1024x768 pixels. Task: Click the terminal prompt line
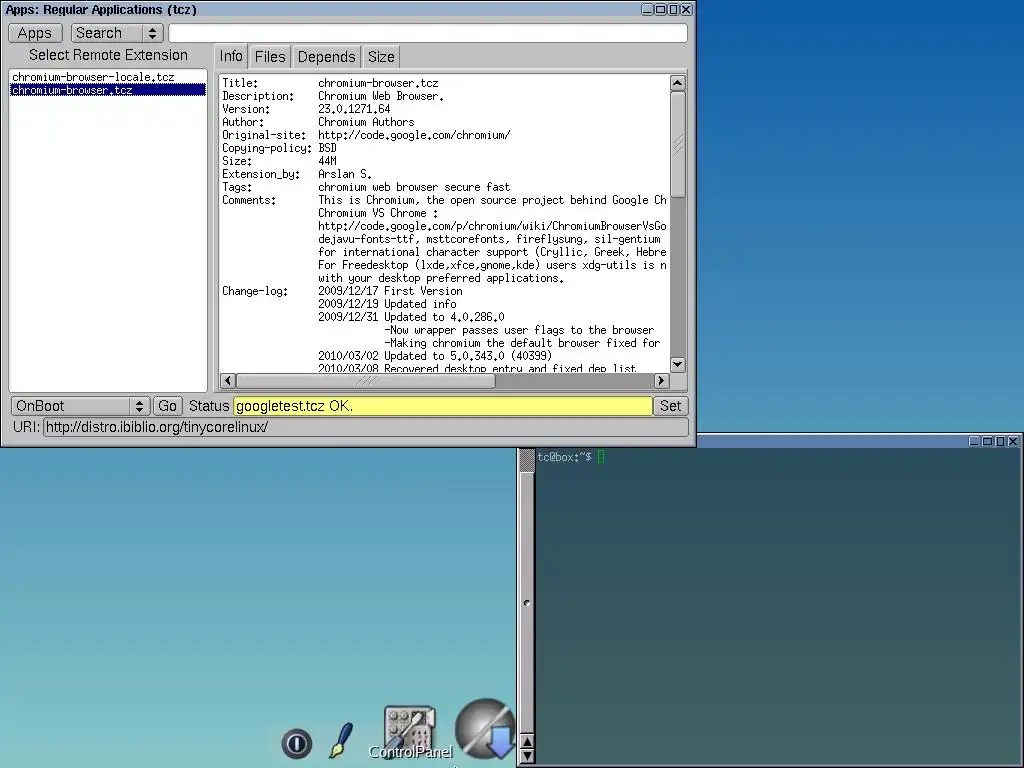tap(571, 457)
